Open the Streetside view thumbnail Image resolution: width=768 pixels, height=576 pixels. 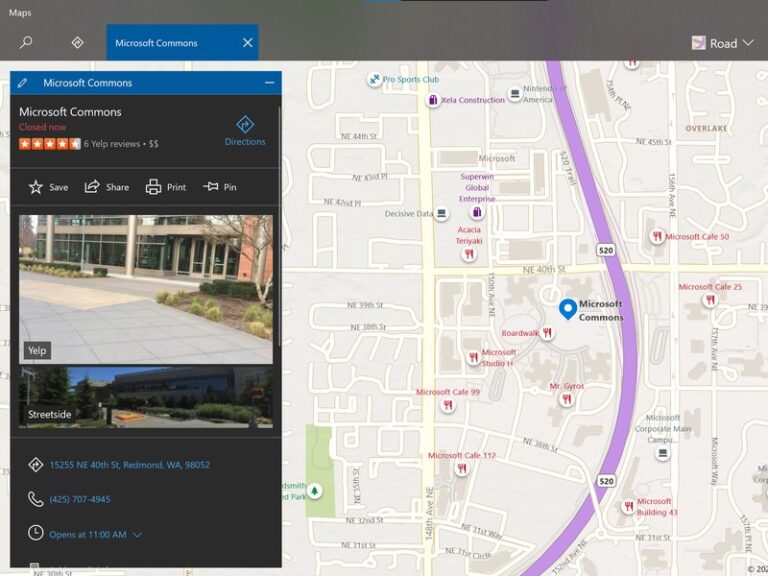[x=145, y=397]
